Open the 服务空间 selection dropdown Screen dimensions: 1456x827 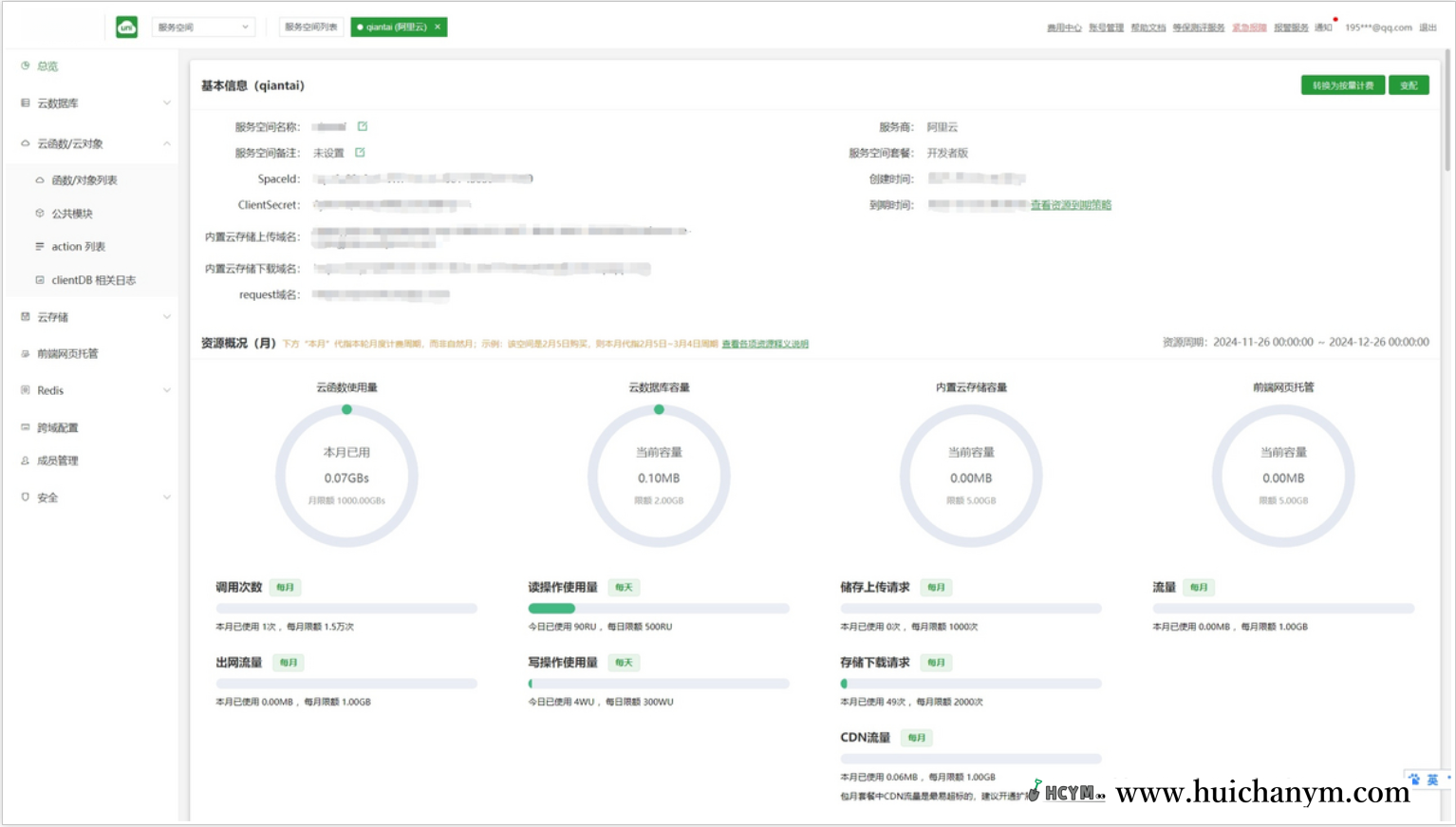click(x=203, y=27)
